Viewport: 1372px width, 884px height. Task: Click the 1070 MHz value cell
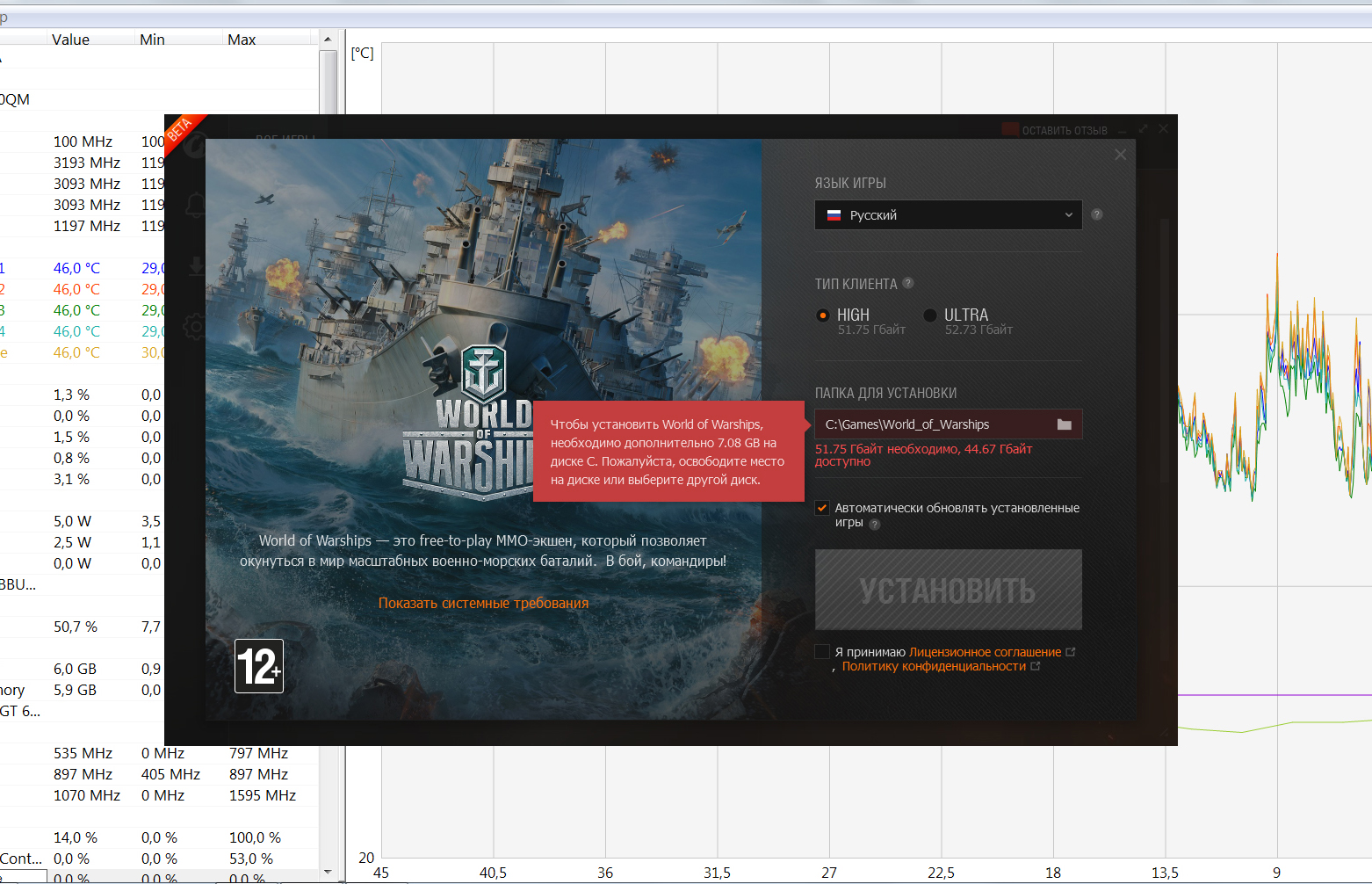87,795
